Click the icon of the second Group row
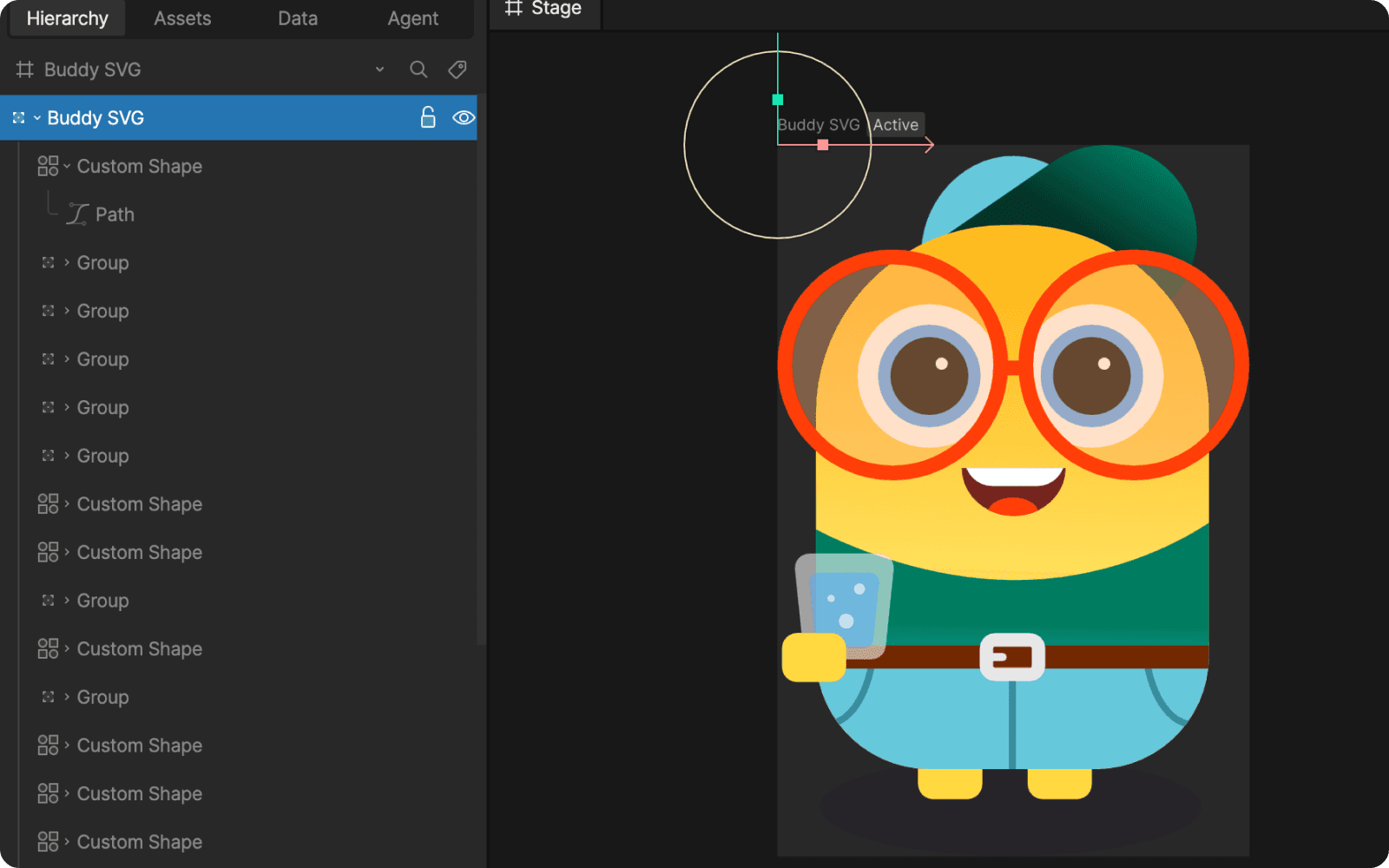This screenshot has width=1389, height=868. coord(48,311)
